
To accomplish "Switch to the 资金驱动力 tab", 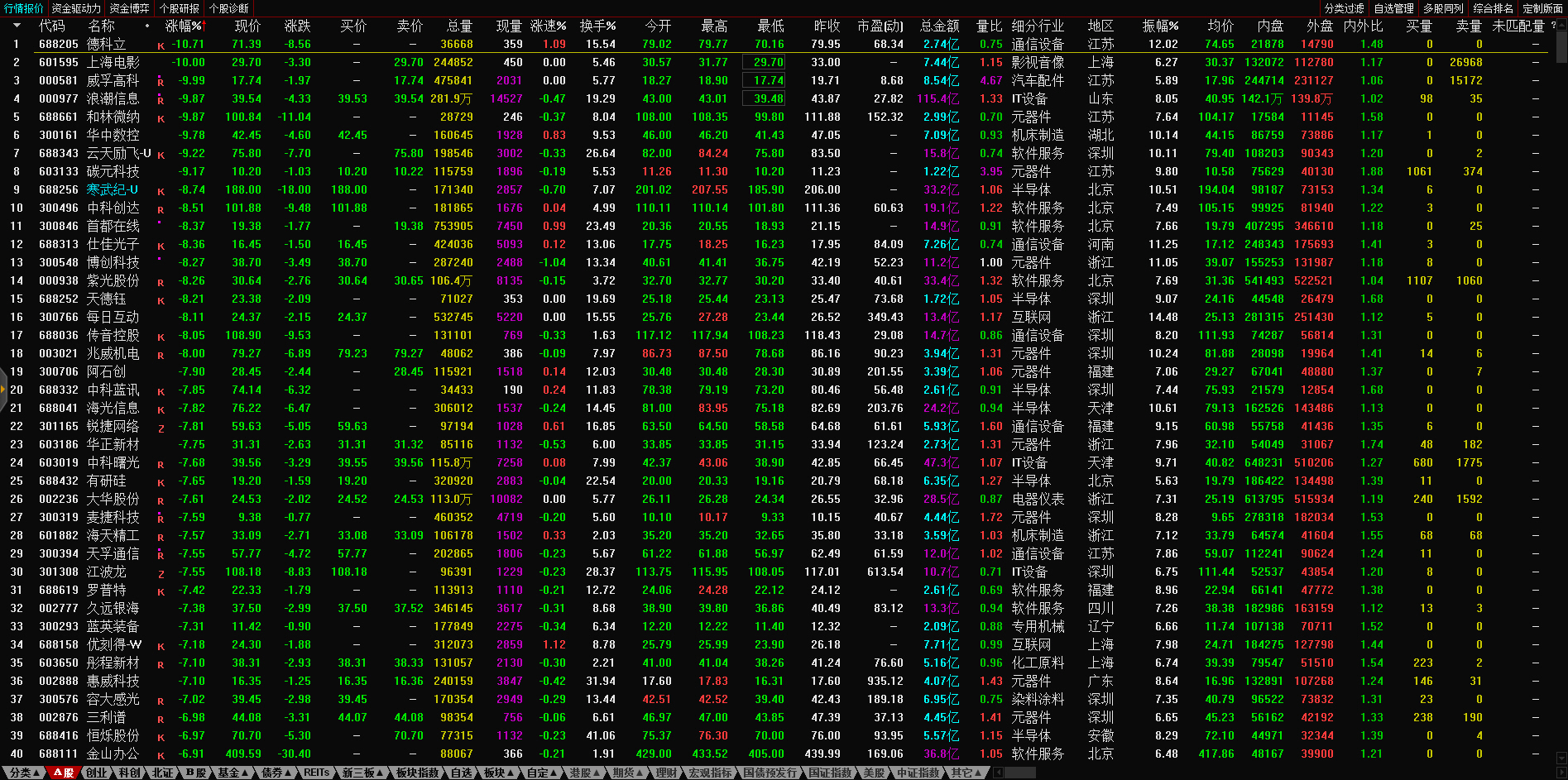I will [76, 8].
